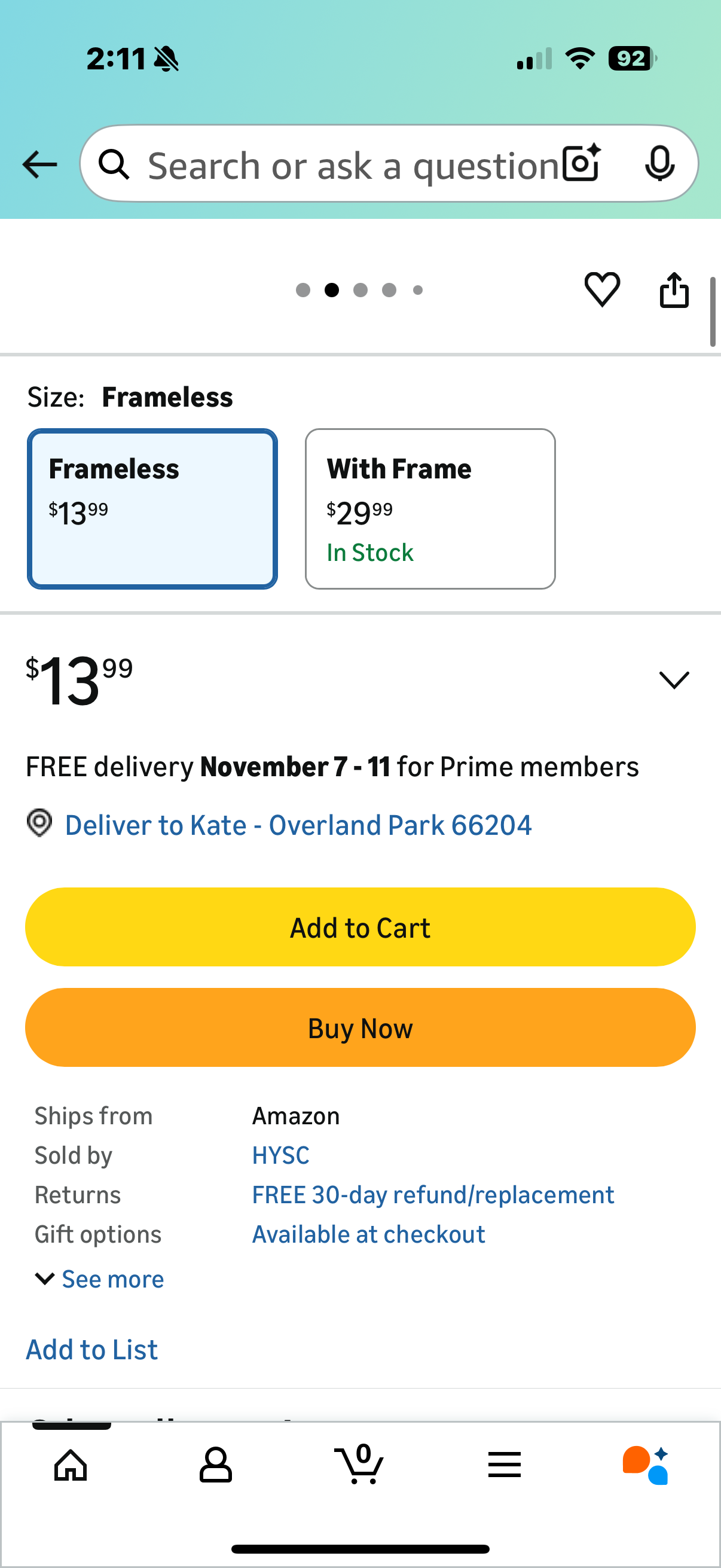Select the With Frame size option
721x1568 pixels.
[430, 508]
